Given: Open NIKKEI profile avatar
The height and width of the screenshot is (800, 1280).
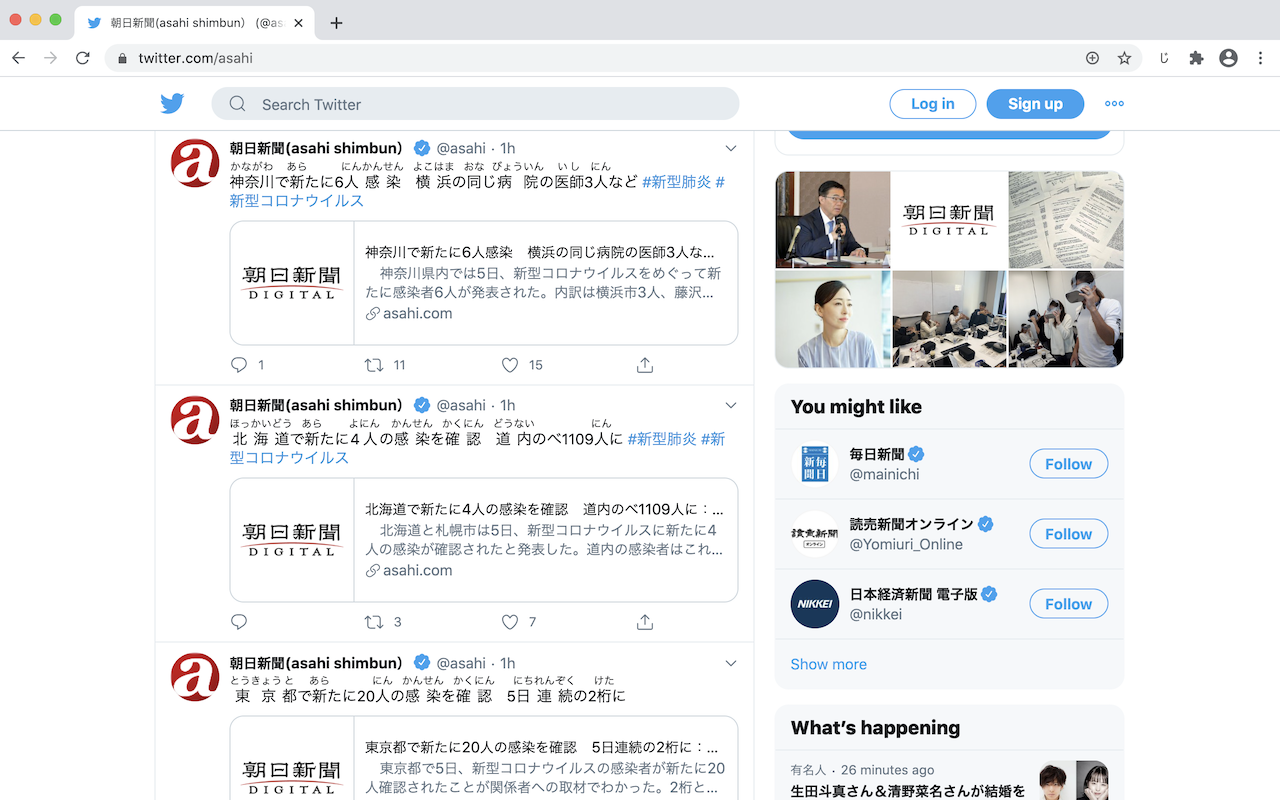Looking at the screenshot, I should [x=815, y=604].
